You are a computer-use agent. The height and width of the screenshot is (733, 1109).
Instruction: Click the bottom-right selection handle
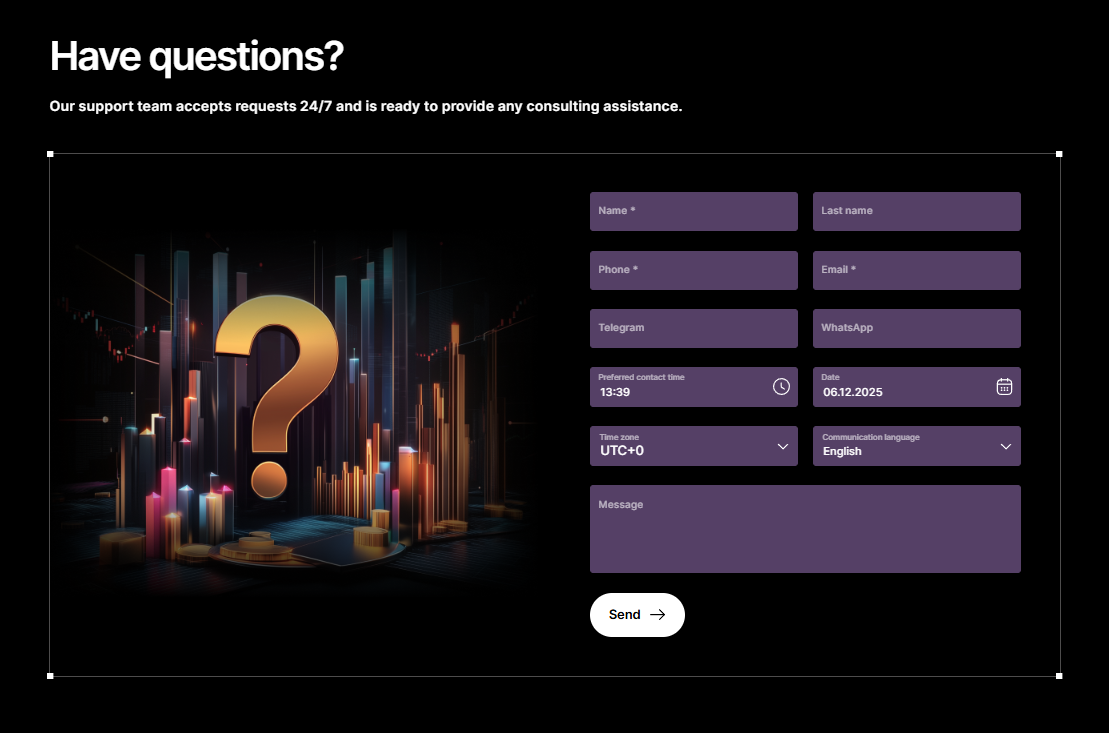pos(1059,676)
